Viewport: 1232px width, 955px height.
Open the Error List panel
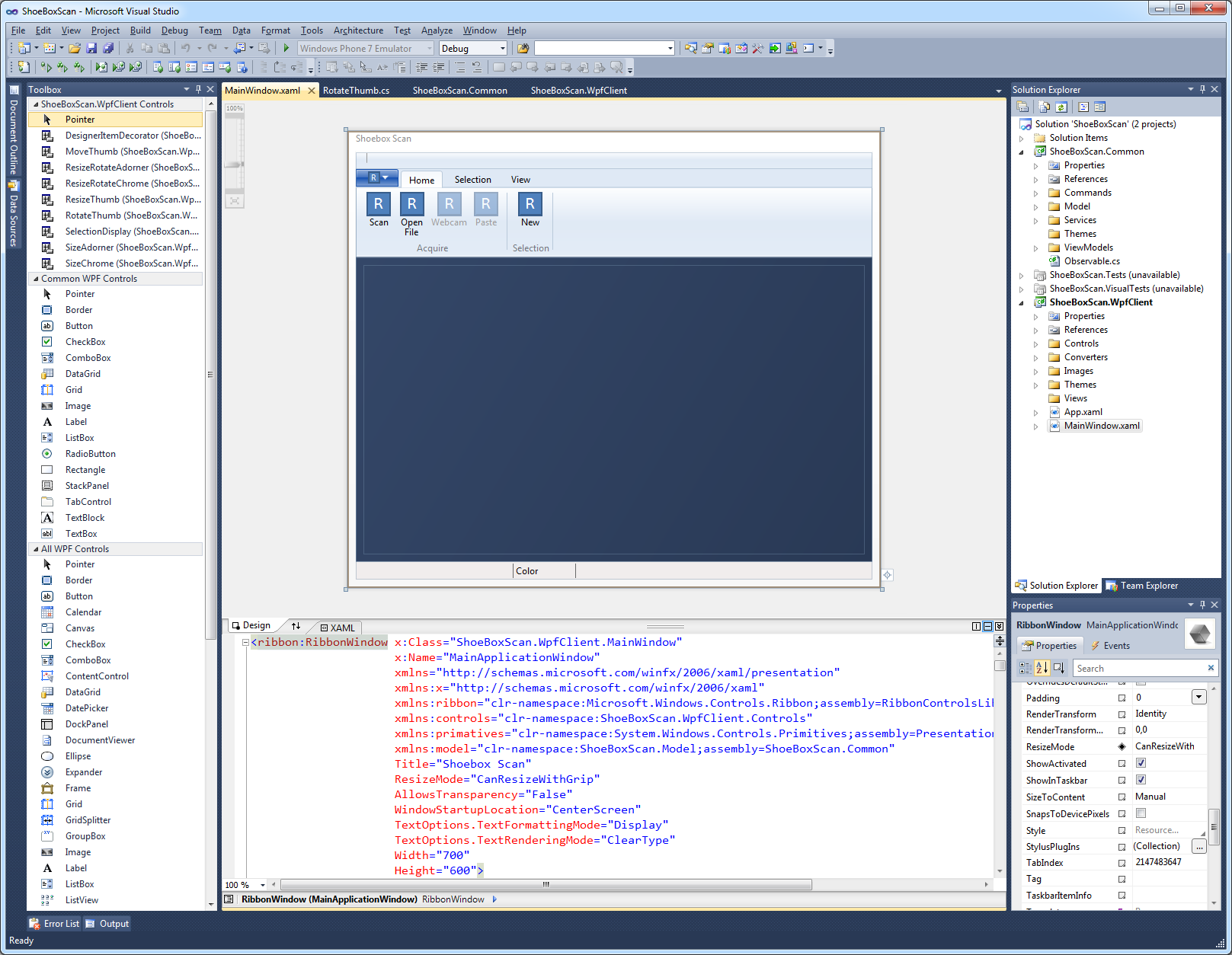tap(54, 924)
